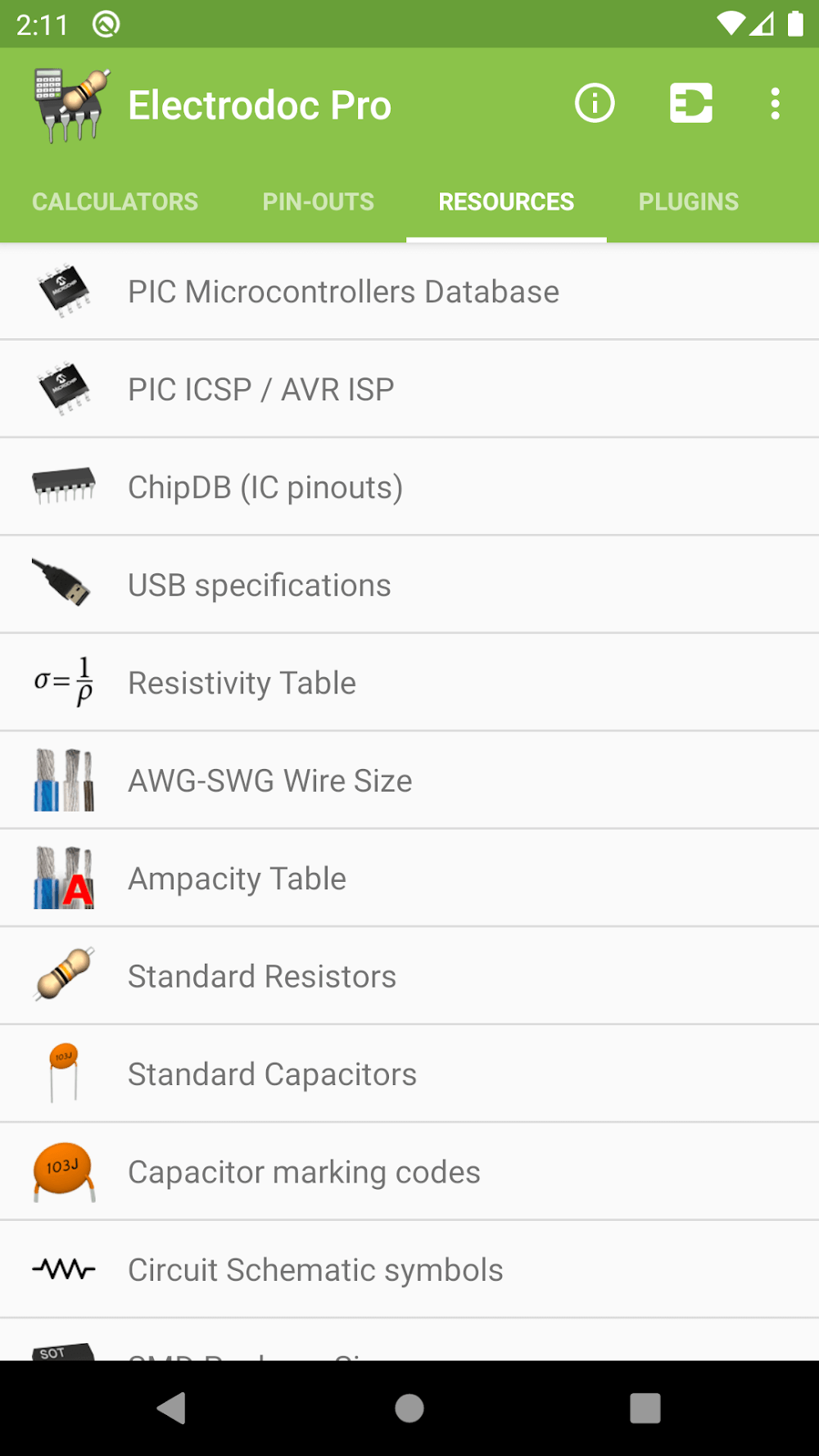This screenshot has width=819, height=1456.
Task: Open the Ampacity Table
Action: 237,879
